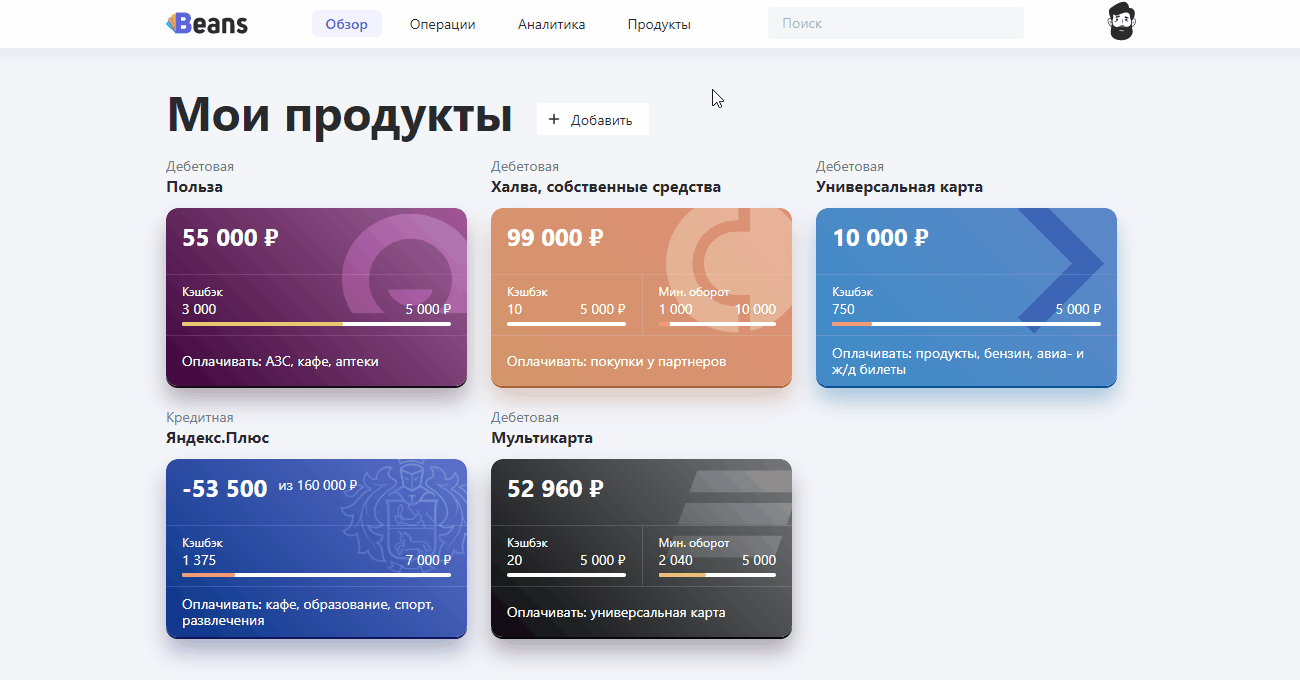Click Яндекс.Плюс cashback progress bar
Screen dimensions: 1300x680
[316, 575]
